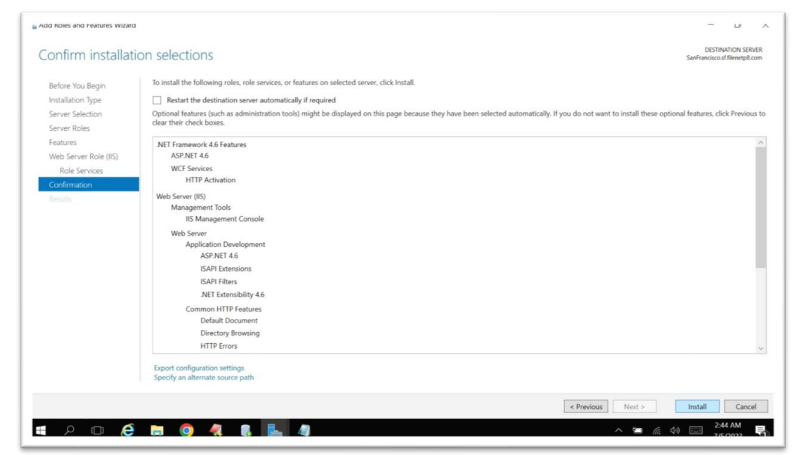Select the WCF Services row
This screenshot has width=792, height=455.
pyautogui.click(x=191, y=169)
